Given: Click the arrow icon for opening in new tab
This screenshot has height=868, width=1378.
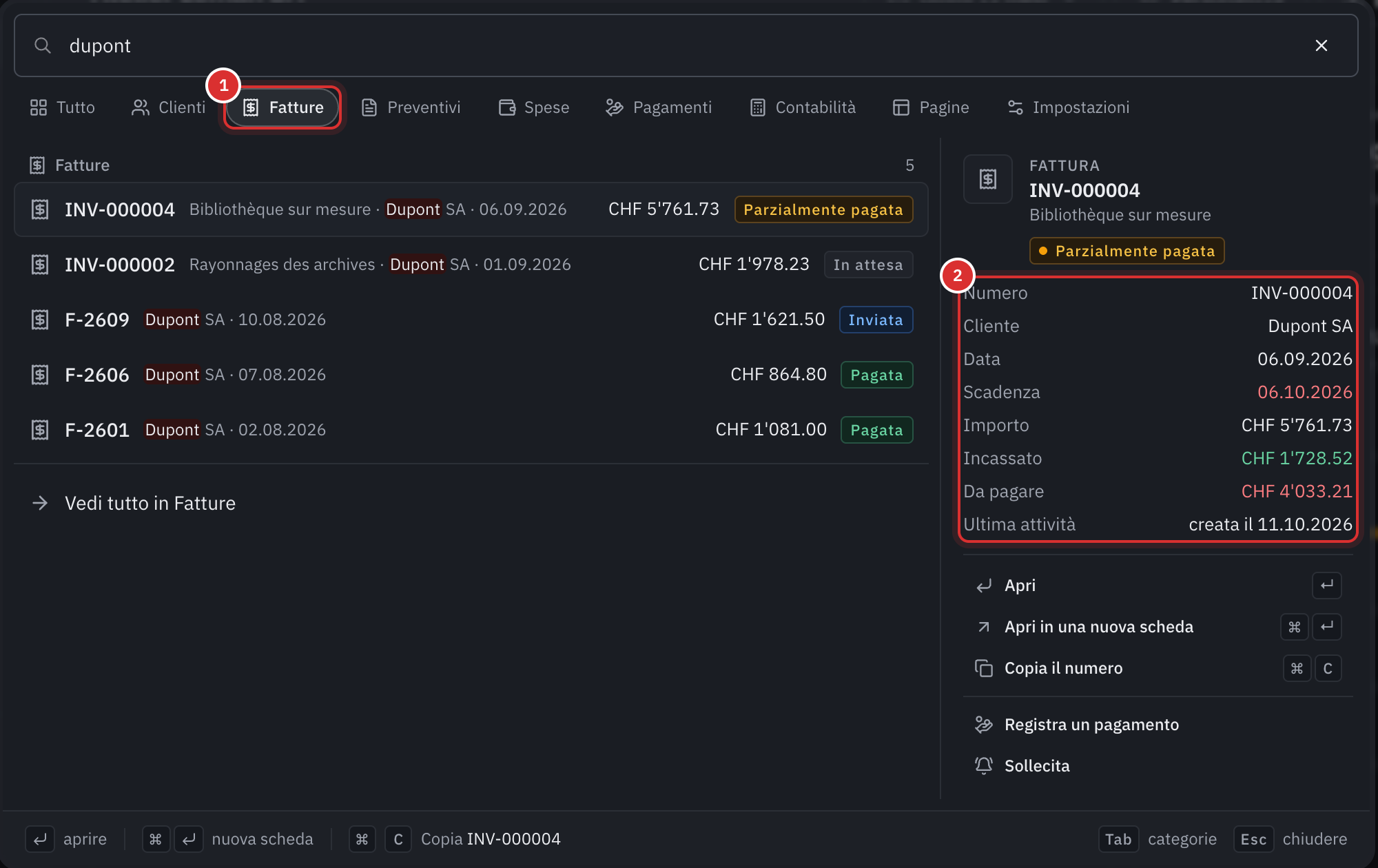Looking at the screenshot, I should (x=984, y=627).
